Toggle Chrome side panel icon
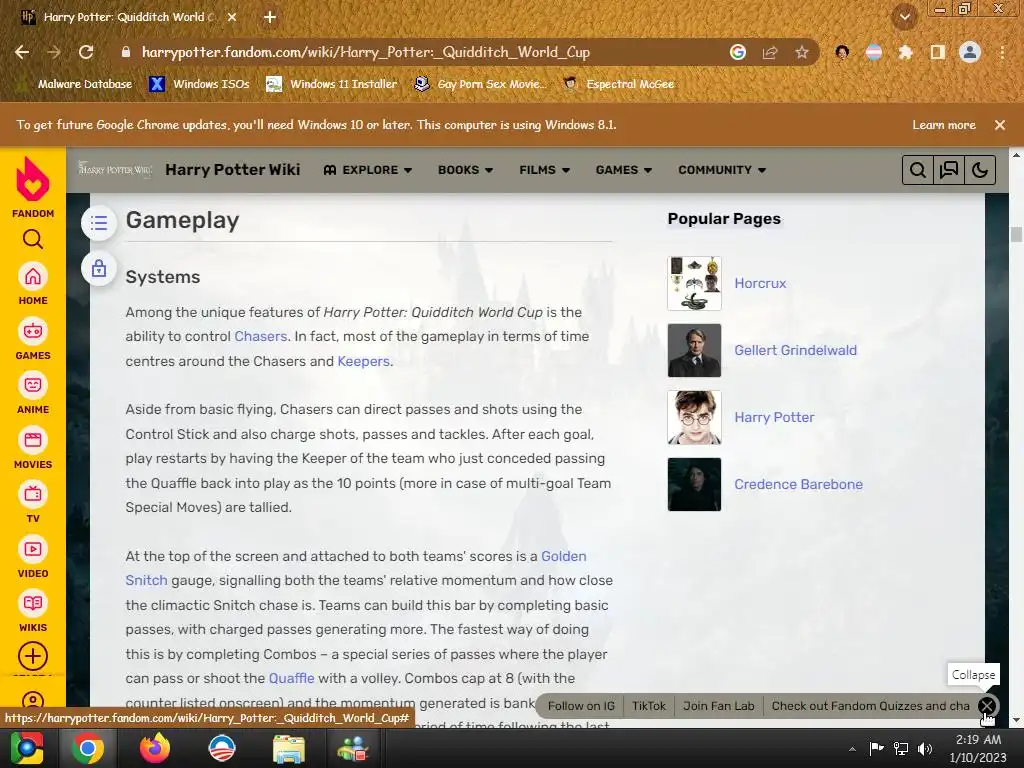This screenshot has width=1024, height=768. pyautogui.click(x=938, y=52)
